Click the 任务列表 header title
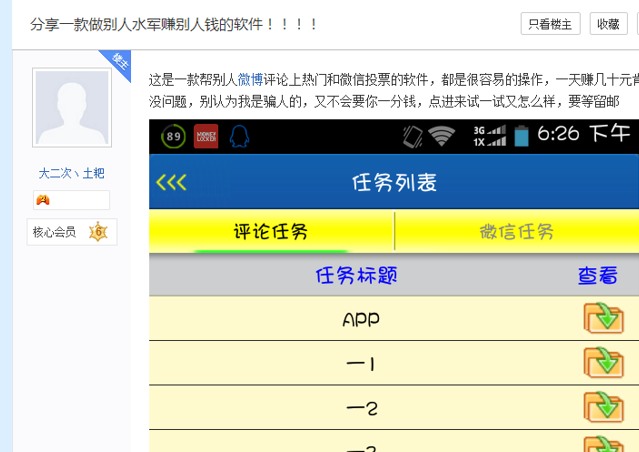The width and height of the screenshot is (639, 452). click(x=394, y=182)
